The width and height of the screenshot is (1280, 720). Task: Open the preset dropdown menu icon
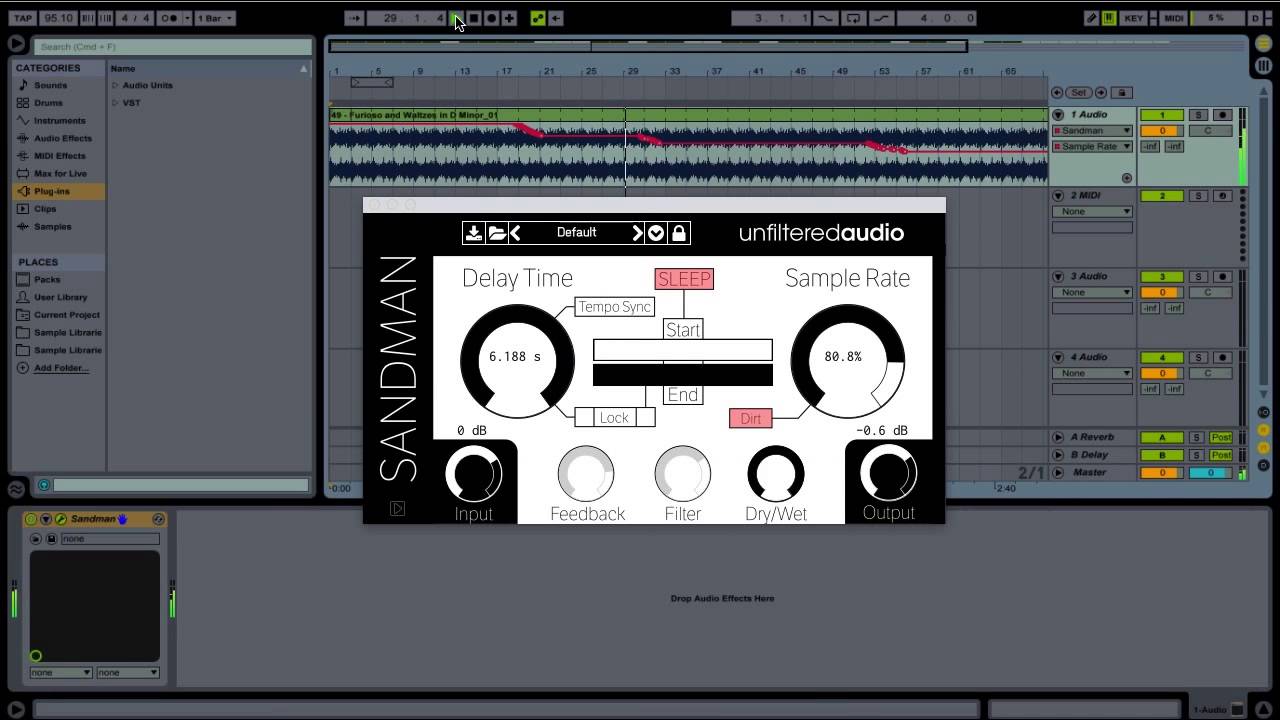pos(656,233)
